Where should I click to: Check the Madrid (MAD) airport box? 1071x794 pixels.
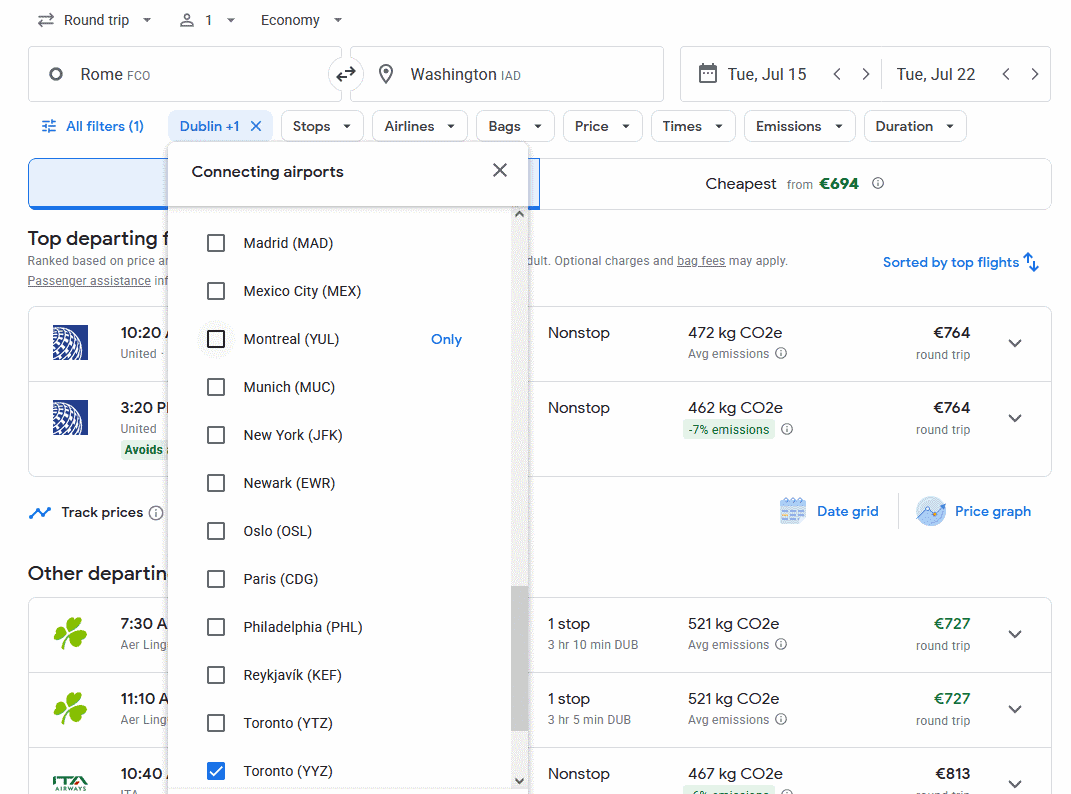[216, 243]
